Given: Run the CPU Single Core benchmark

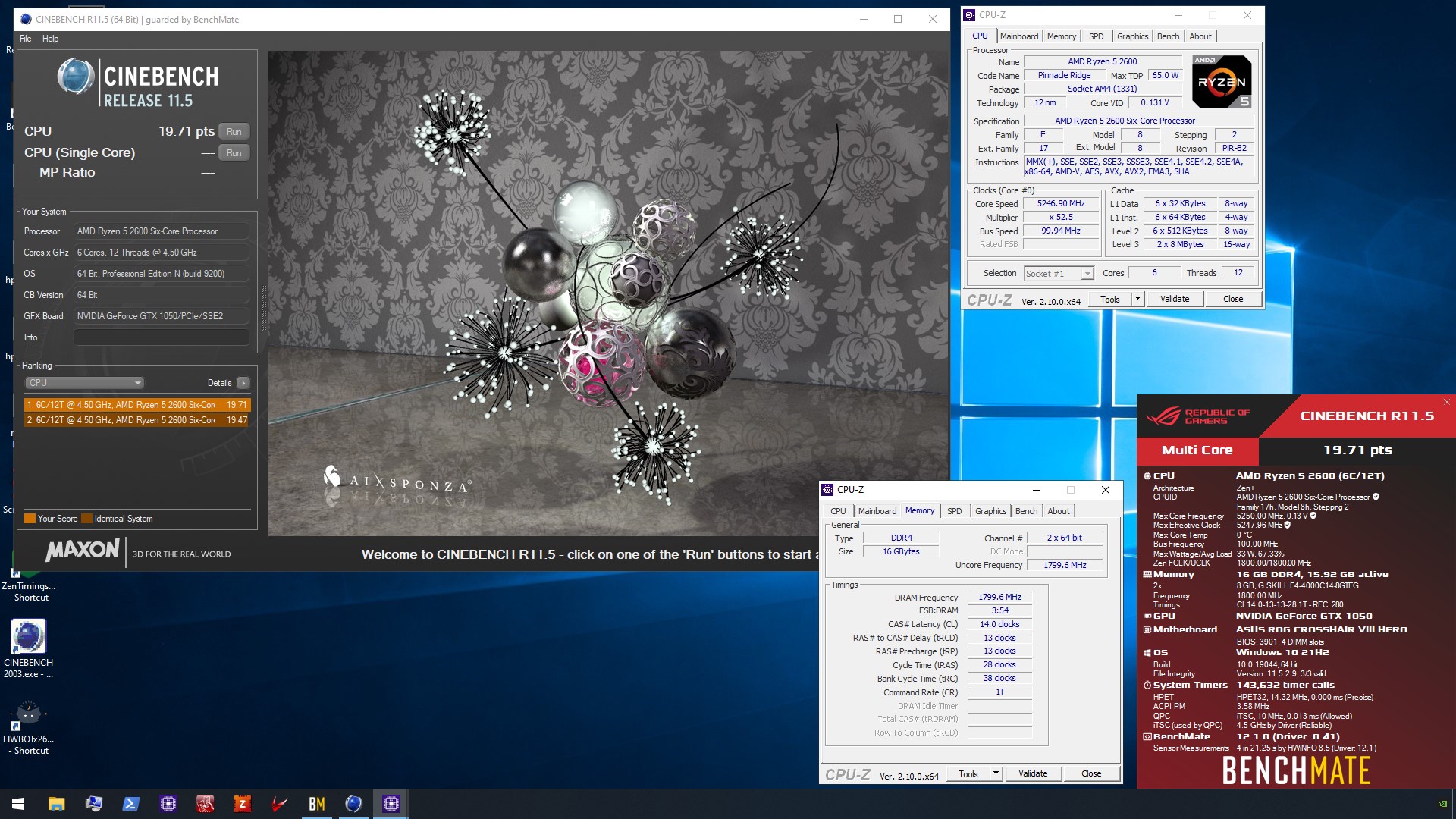Looking at the screenshot, I should tap(234, 152).
